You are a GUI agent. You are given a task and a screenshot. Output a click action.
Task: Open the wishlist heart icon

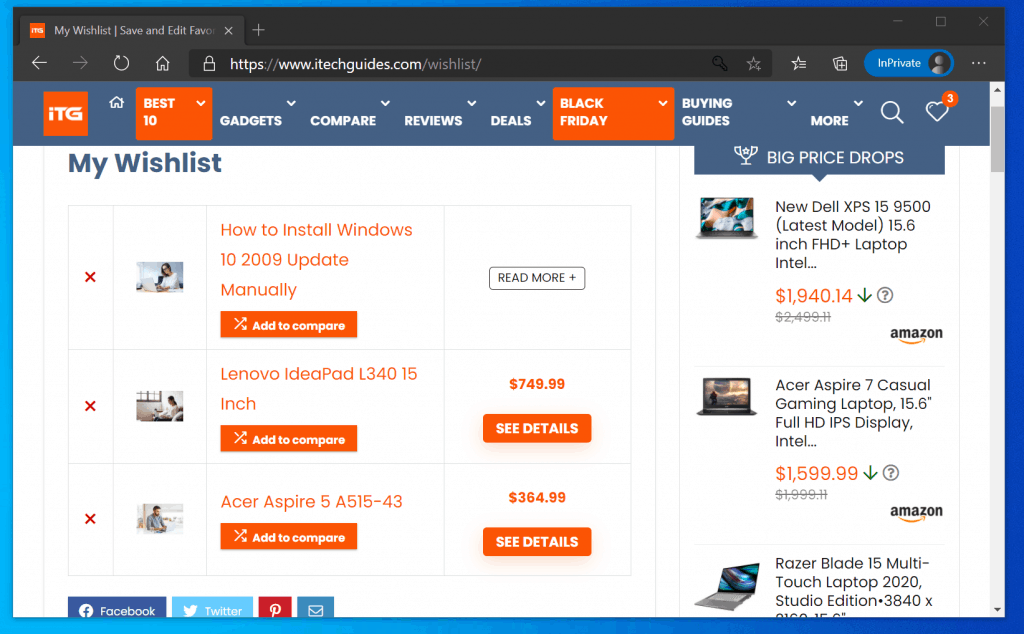point(937,112)
